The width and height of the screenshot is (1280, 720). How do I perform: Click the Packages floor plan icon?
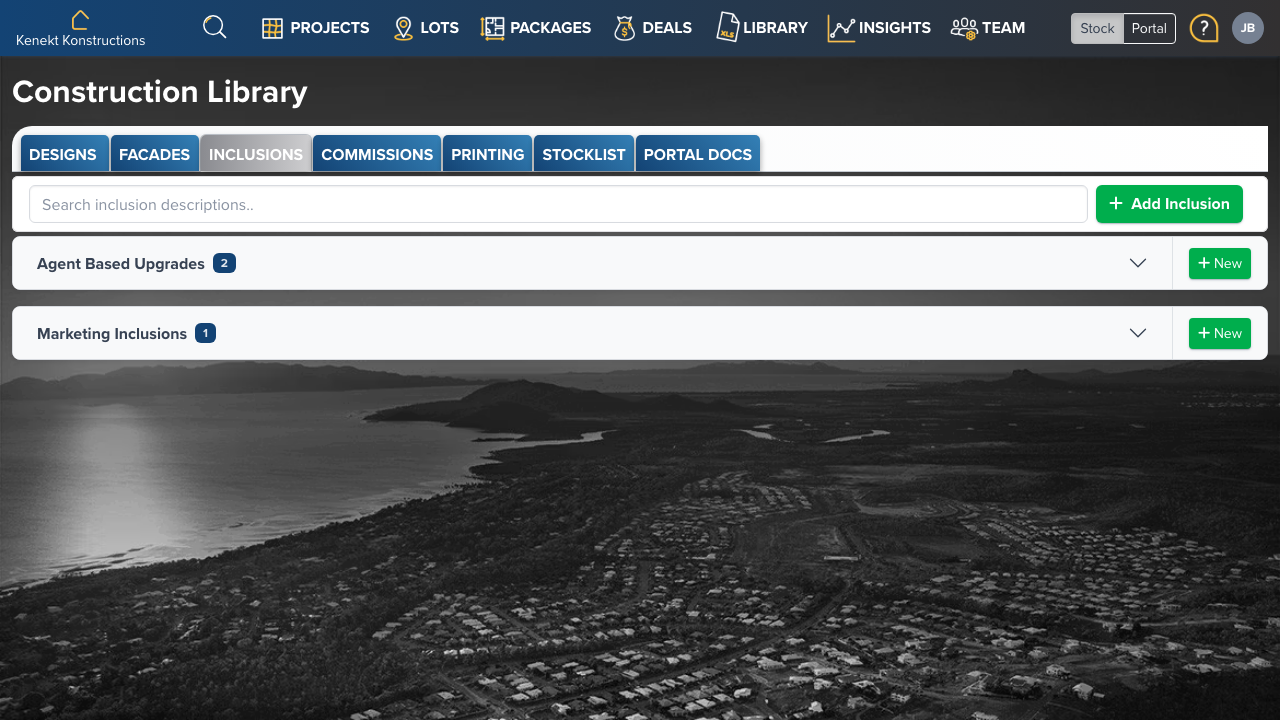492,28
